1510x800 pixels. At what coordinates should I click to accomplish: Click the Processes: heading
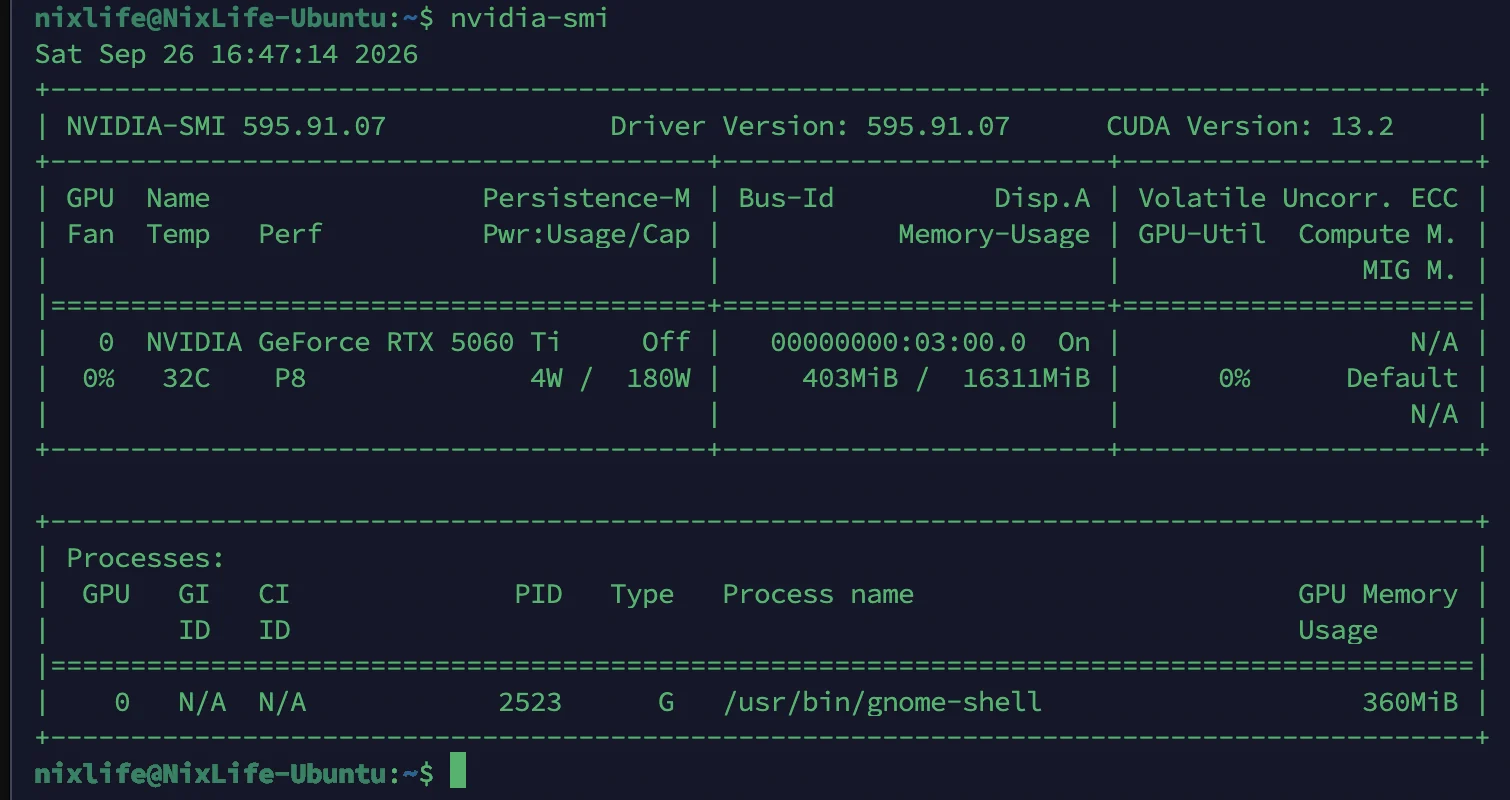click(x=146, y=558)
